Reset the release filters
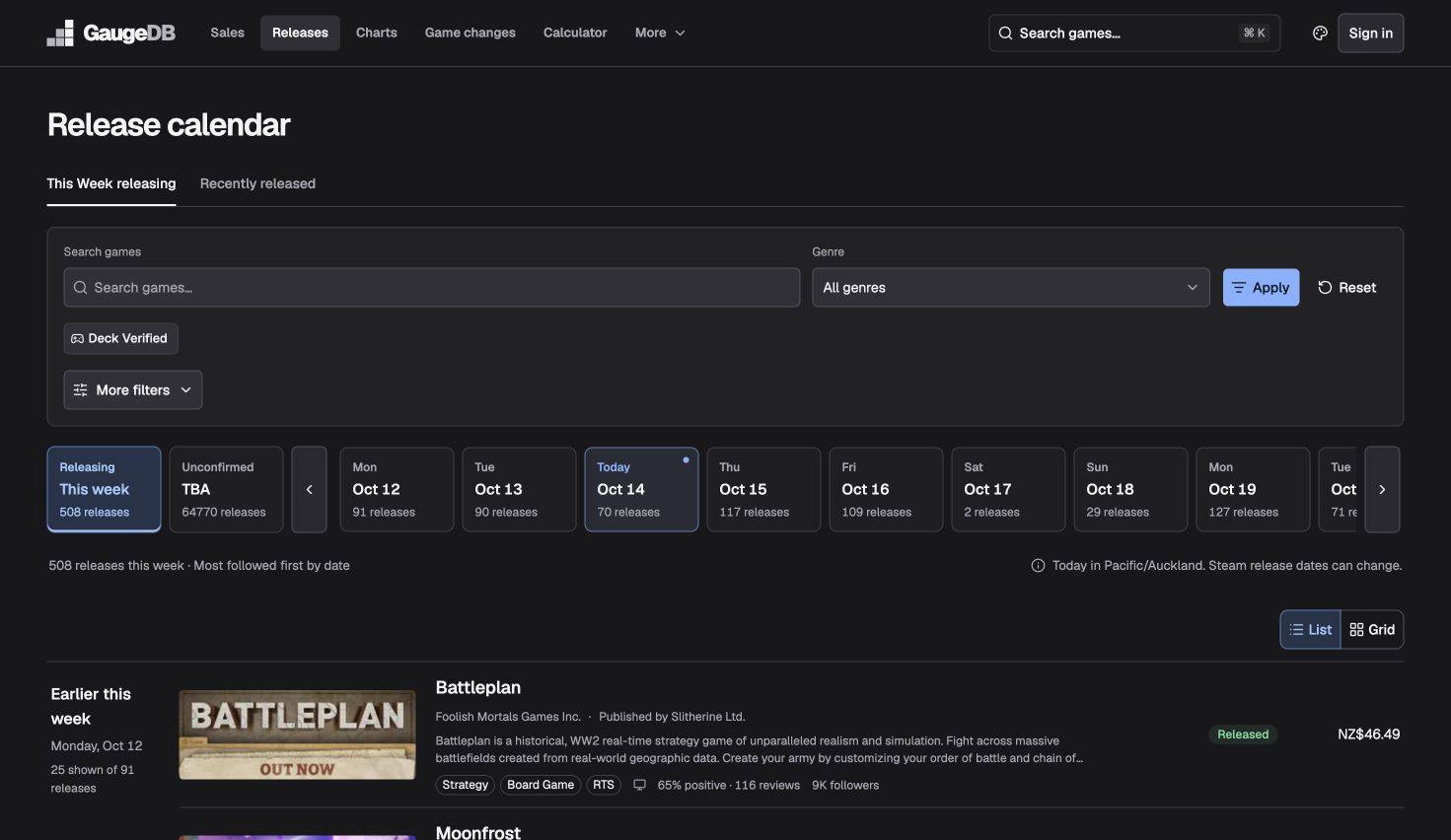Viewport: 1451px width, 840px height. pos(1346,287)
